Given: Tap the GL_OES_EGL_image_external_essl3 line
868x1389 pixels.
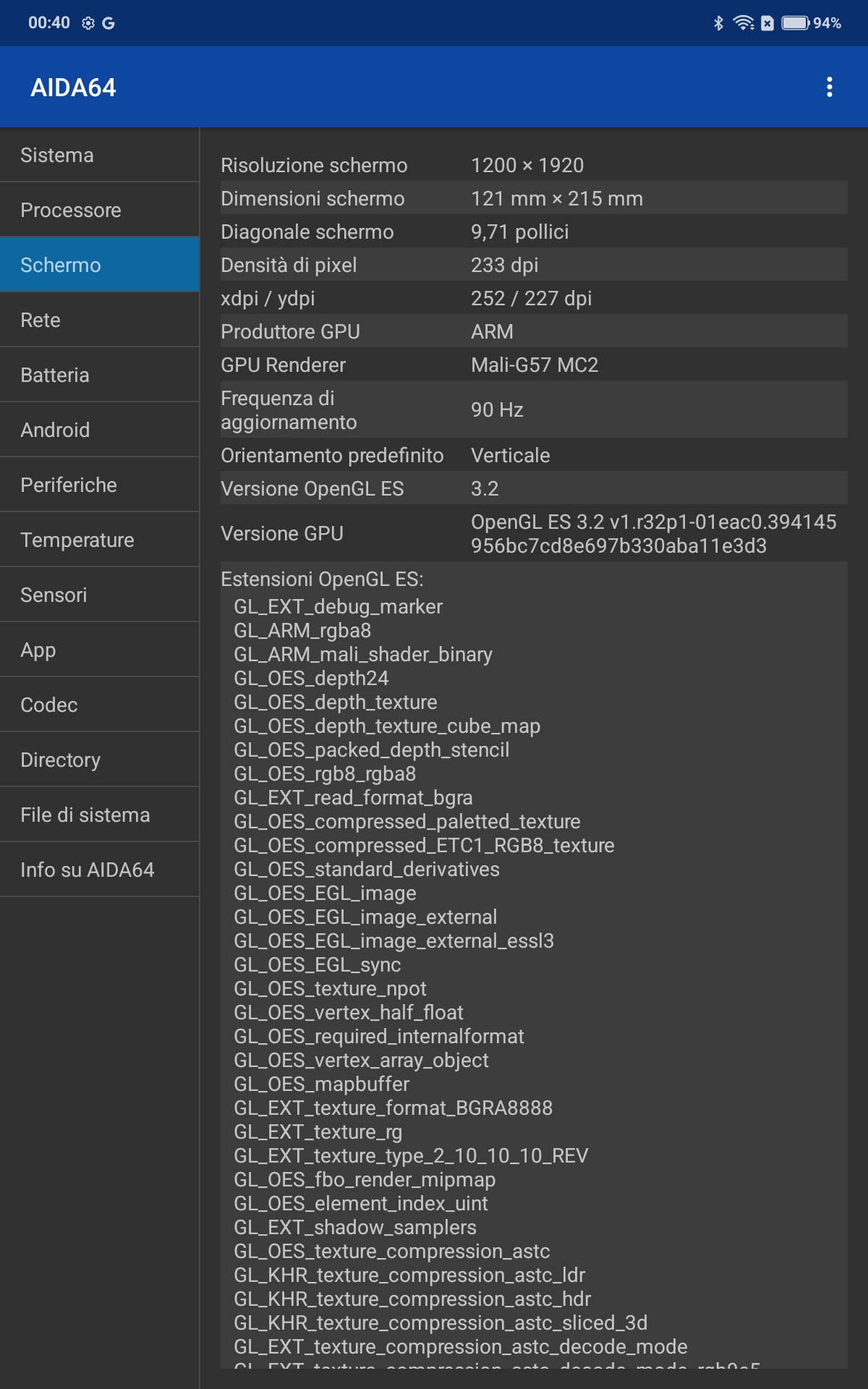Looking at the screenshot, I should pos(393,940).
